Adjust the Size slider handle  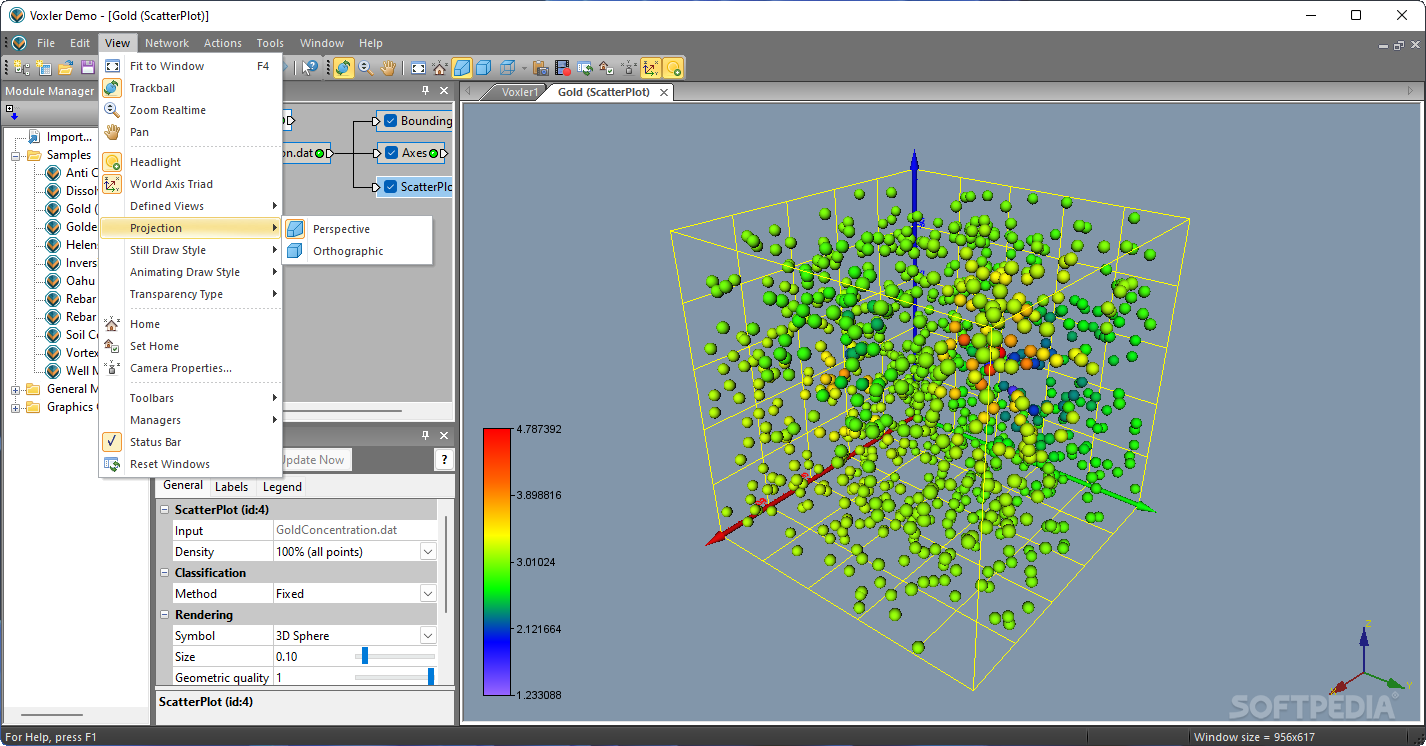[x=365, y=656]
